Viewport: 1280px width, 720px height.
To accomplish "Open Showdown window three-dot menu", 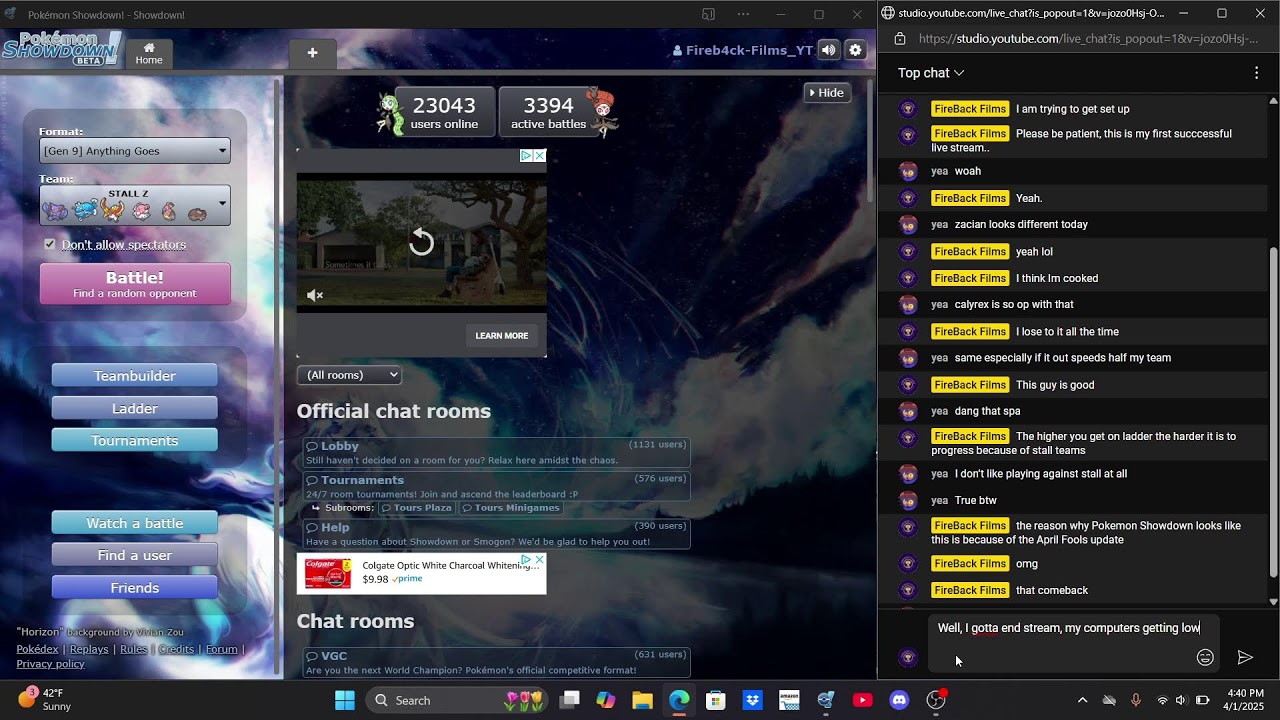I will [743, 14].
